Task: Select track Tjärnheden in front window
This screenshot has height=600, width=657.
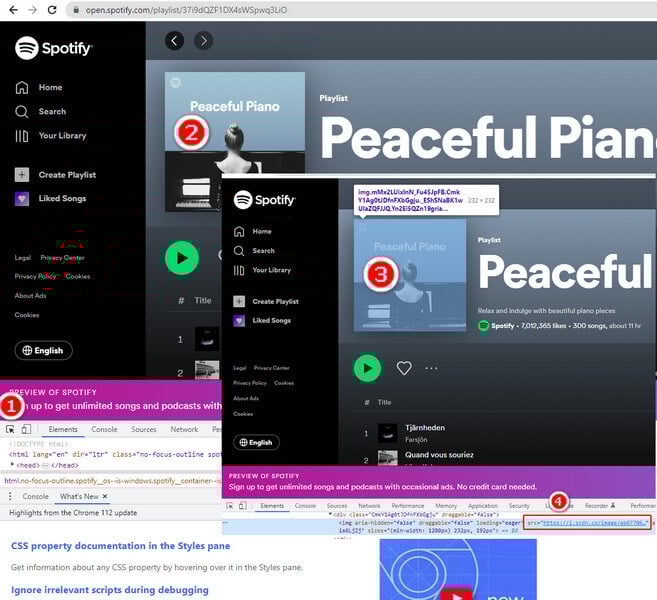Action: pos(425,427)
